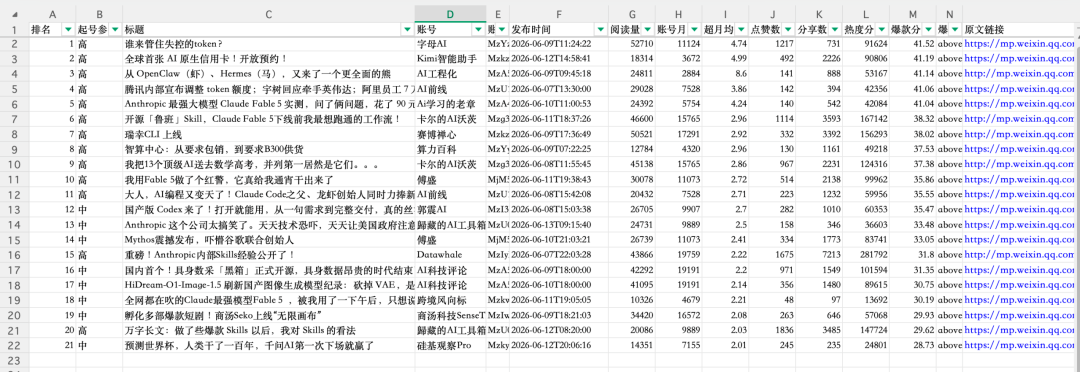Click the publish time '2026-06-09T11:24:22'

pyautogui.click(x=559, y=43)
